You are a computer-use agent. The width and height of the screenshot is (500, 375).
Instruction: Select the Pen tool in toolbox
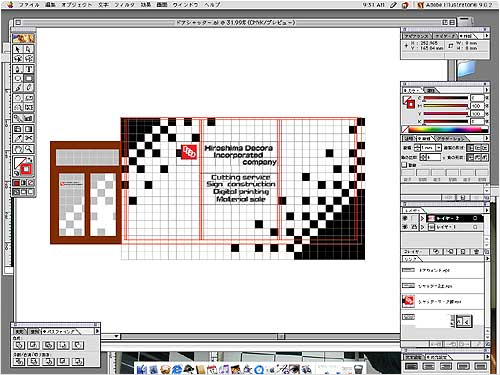[18, 69]
